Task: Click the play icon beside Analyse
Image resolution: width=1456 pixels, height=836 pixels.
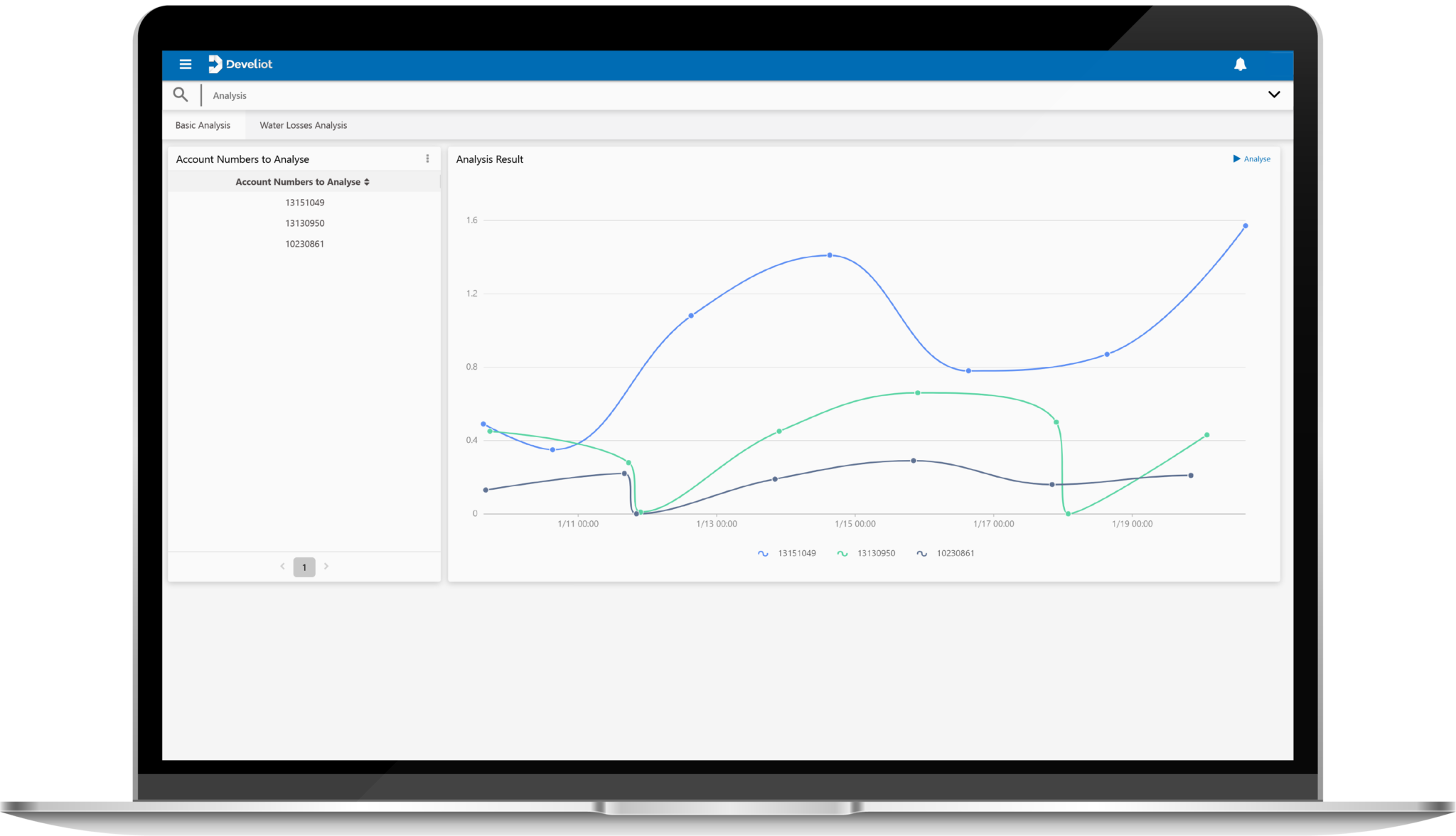Action: coord(1236,159)
